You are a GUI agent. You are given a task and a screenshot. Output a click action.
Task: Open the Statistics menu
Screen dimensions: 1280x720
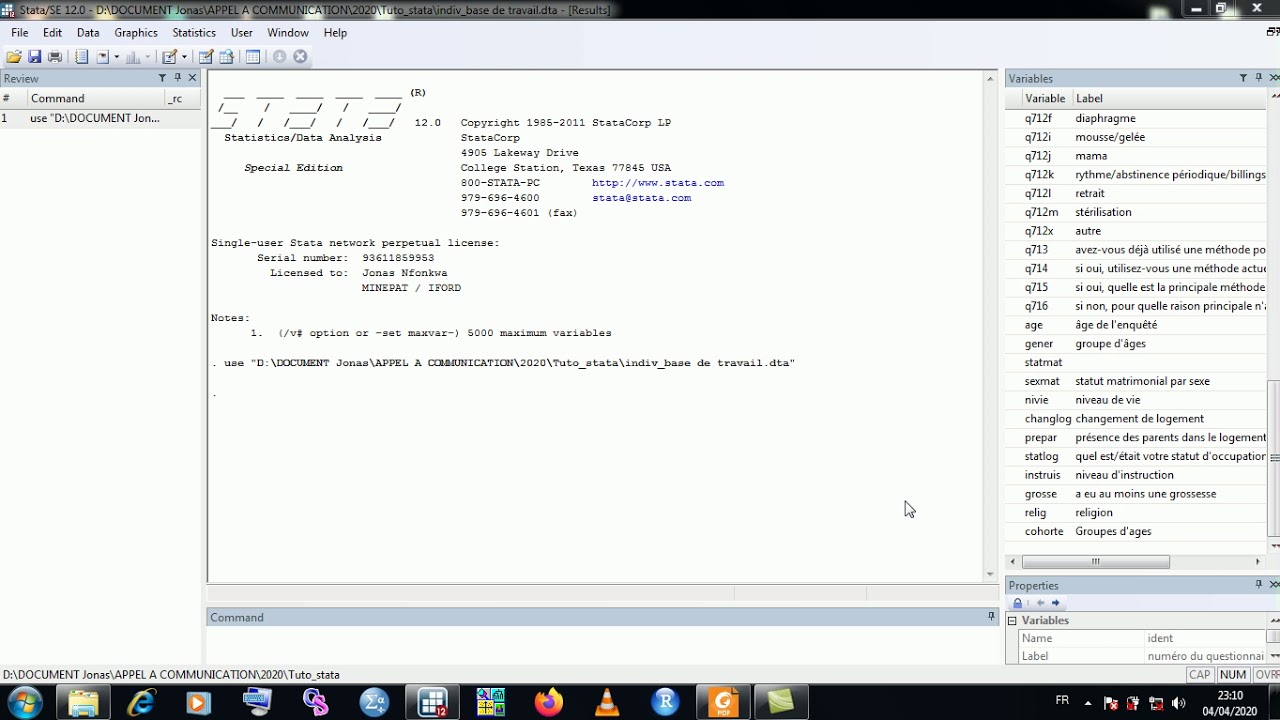(x=194, y=33)
